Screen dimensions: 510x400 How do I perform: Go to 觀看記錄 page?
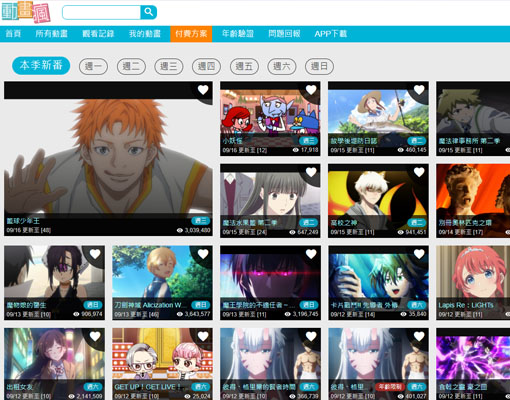pyautogui.click(x=98, y=34)
